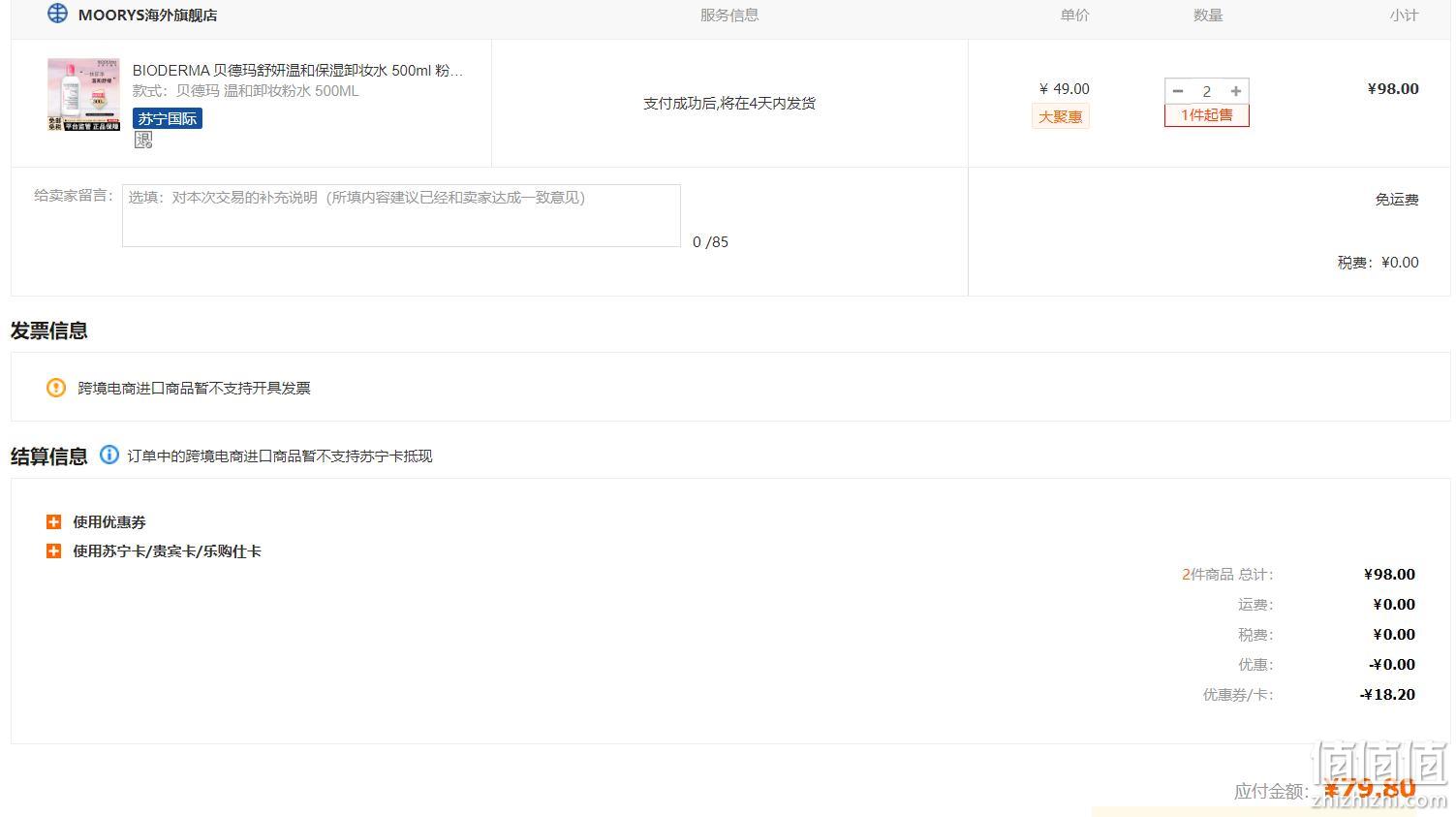Click the 款式：贝德玛 温和卸妆粉水 500ML text

246,91
